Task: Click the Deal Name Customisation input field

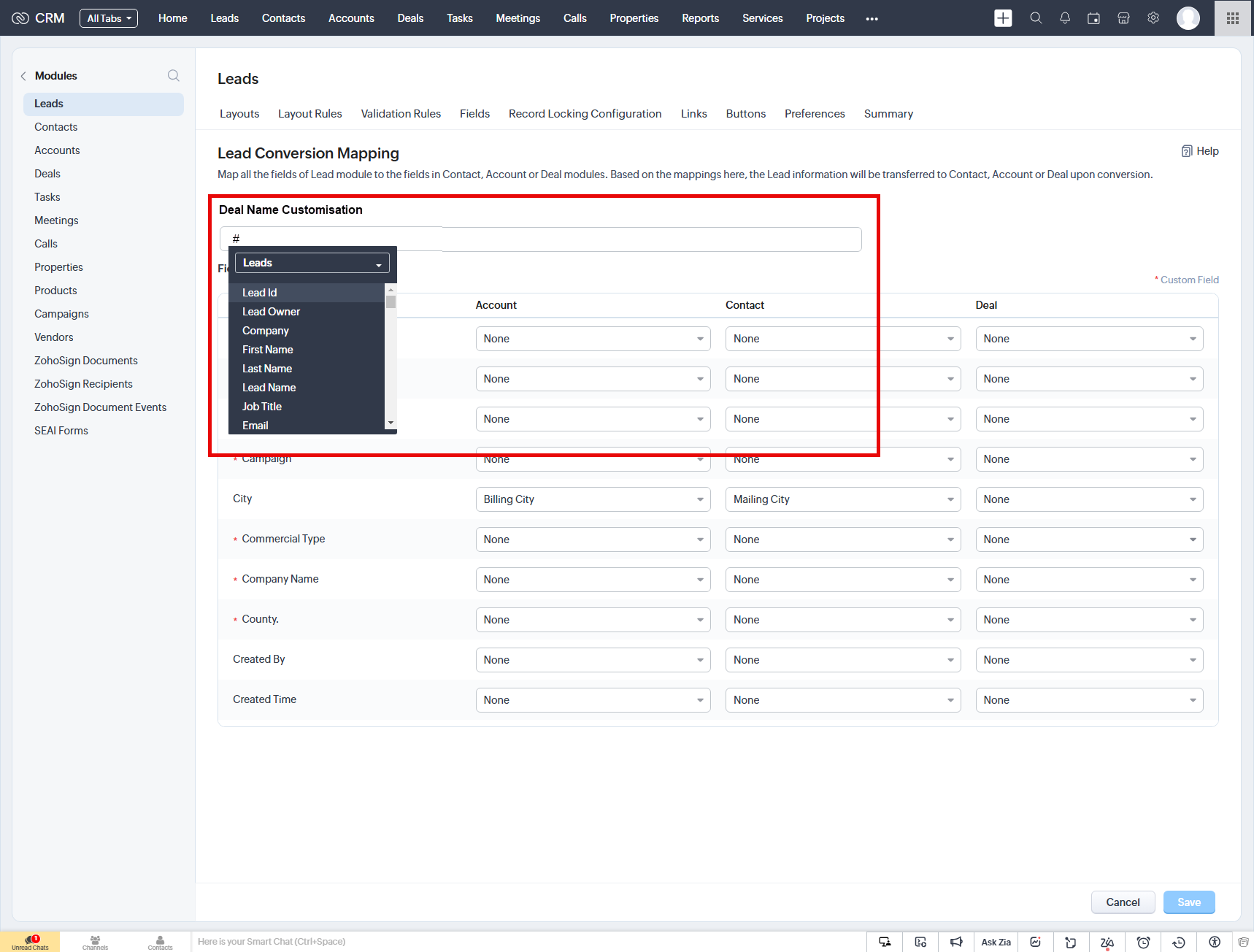Action: coord(540,239)
